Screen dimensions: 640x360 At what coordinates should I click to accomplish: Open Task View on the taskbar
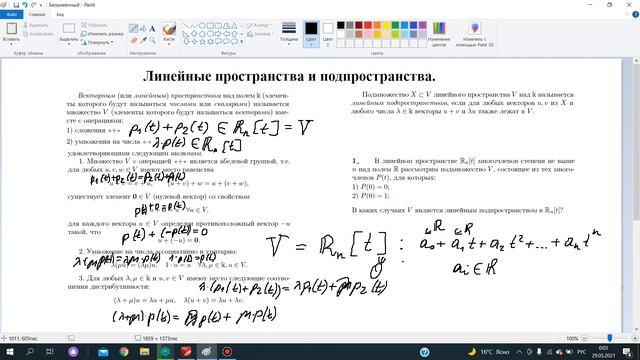[x=50, y=351]
